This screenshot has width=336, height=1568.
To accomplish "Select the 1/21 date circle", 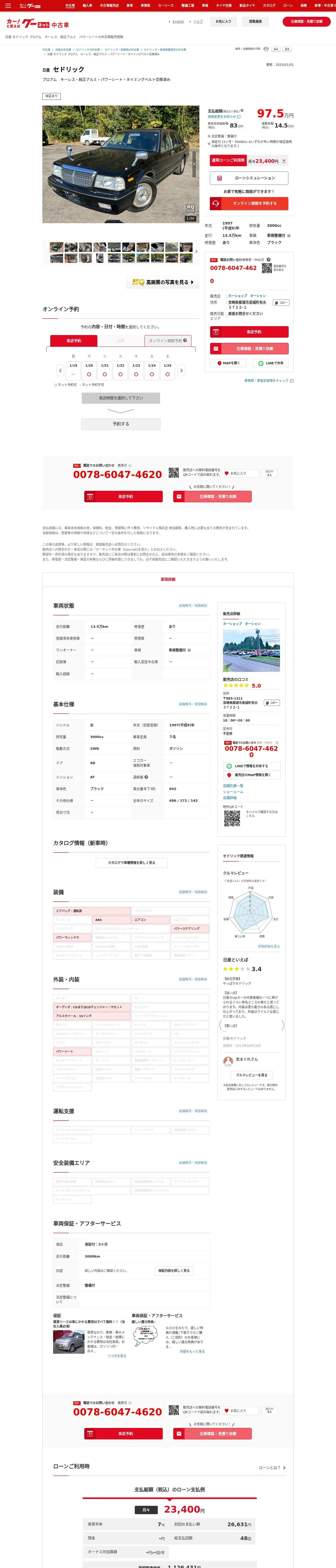I will click(x=105, y=374).
